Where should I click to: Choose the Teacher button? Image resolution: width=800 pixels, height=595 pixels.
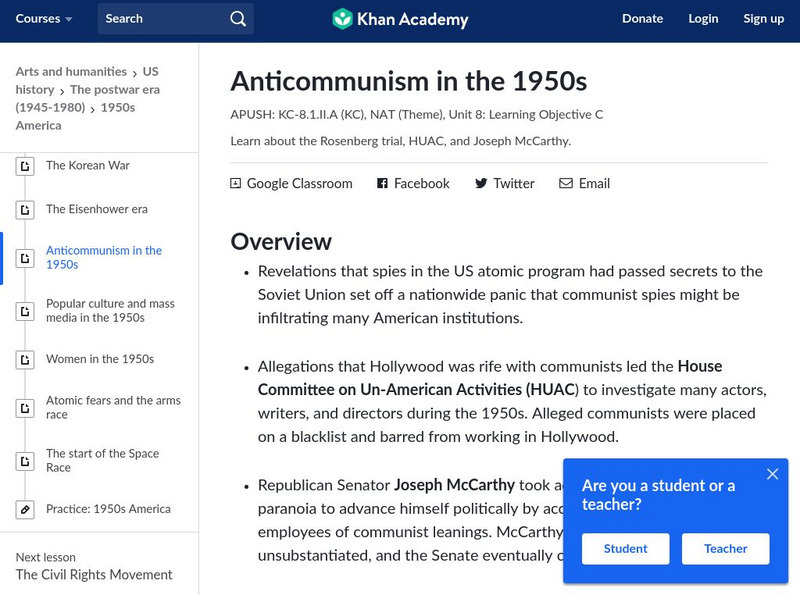[x=725, y=548]
